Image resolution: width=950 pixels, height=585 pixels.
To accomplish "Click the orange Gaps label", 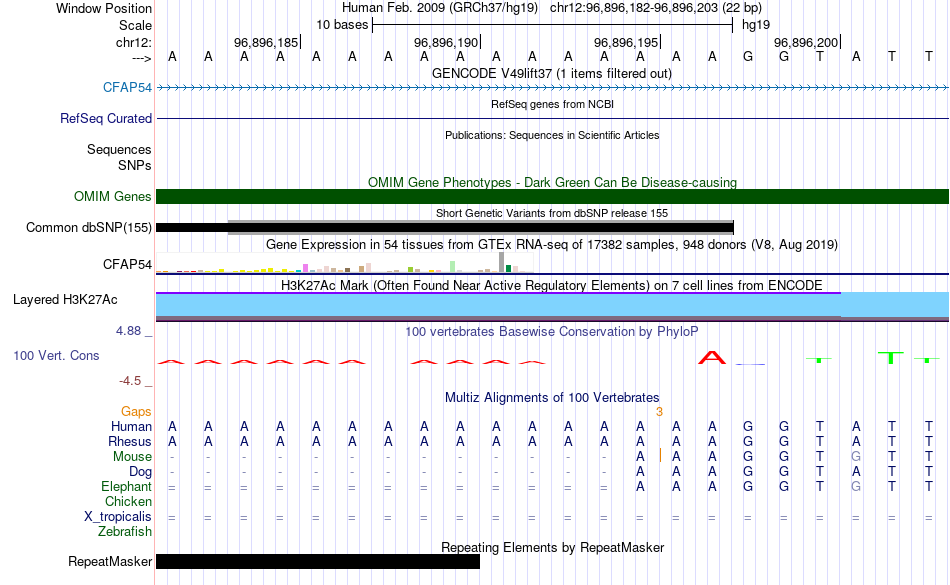I will [x=136, y=412].
